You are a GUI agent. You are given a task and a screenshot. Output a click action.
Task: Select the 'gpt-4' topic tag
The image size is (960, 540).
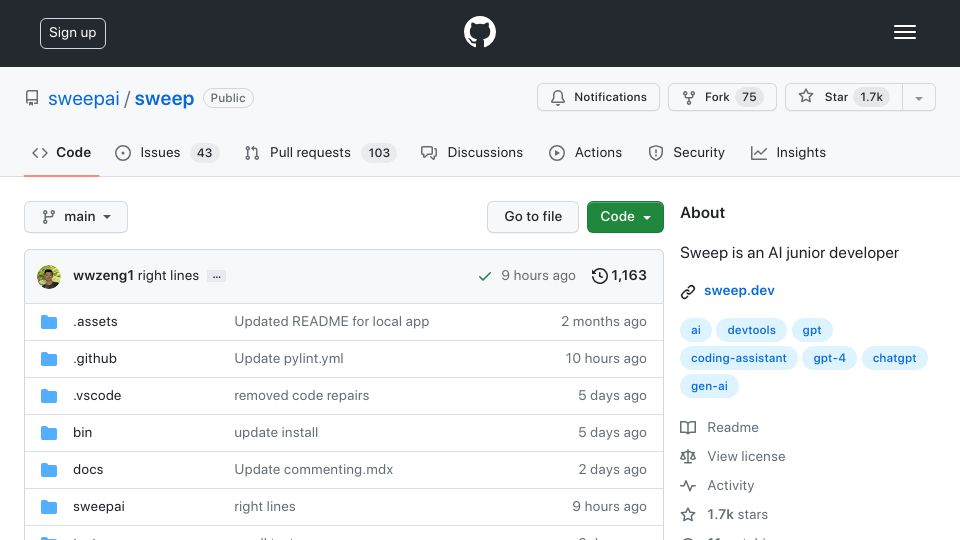click(x=829, y=358)
